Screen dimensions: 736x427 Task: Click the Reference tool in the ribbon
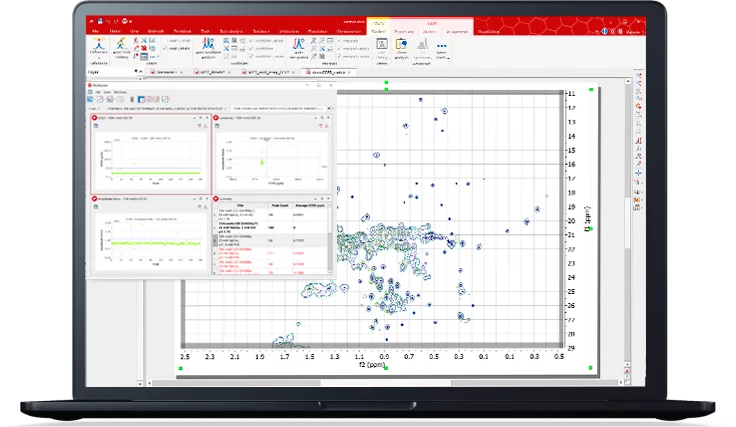(99, 49)
